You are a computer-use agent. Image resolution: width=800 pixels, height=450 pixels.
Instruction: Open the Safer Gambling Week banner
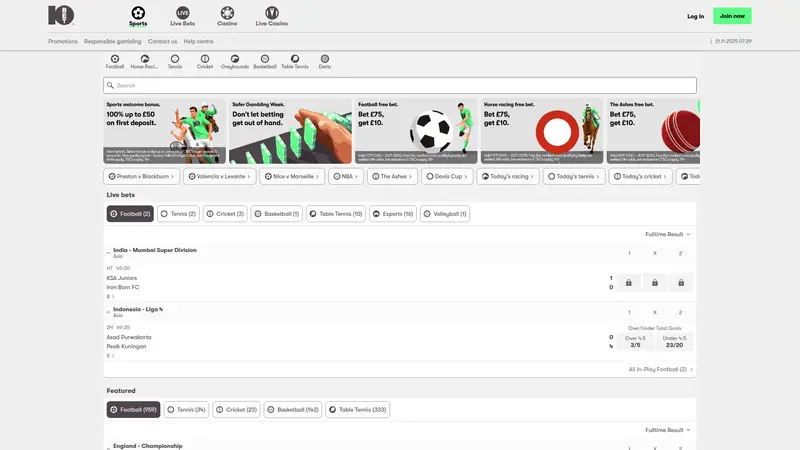pos(290,131)
